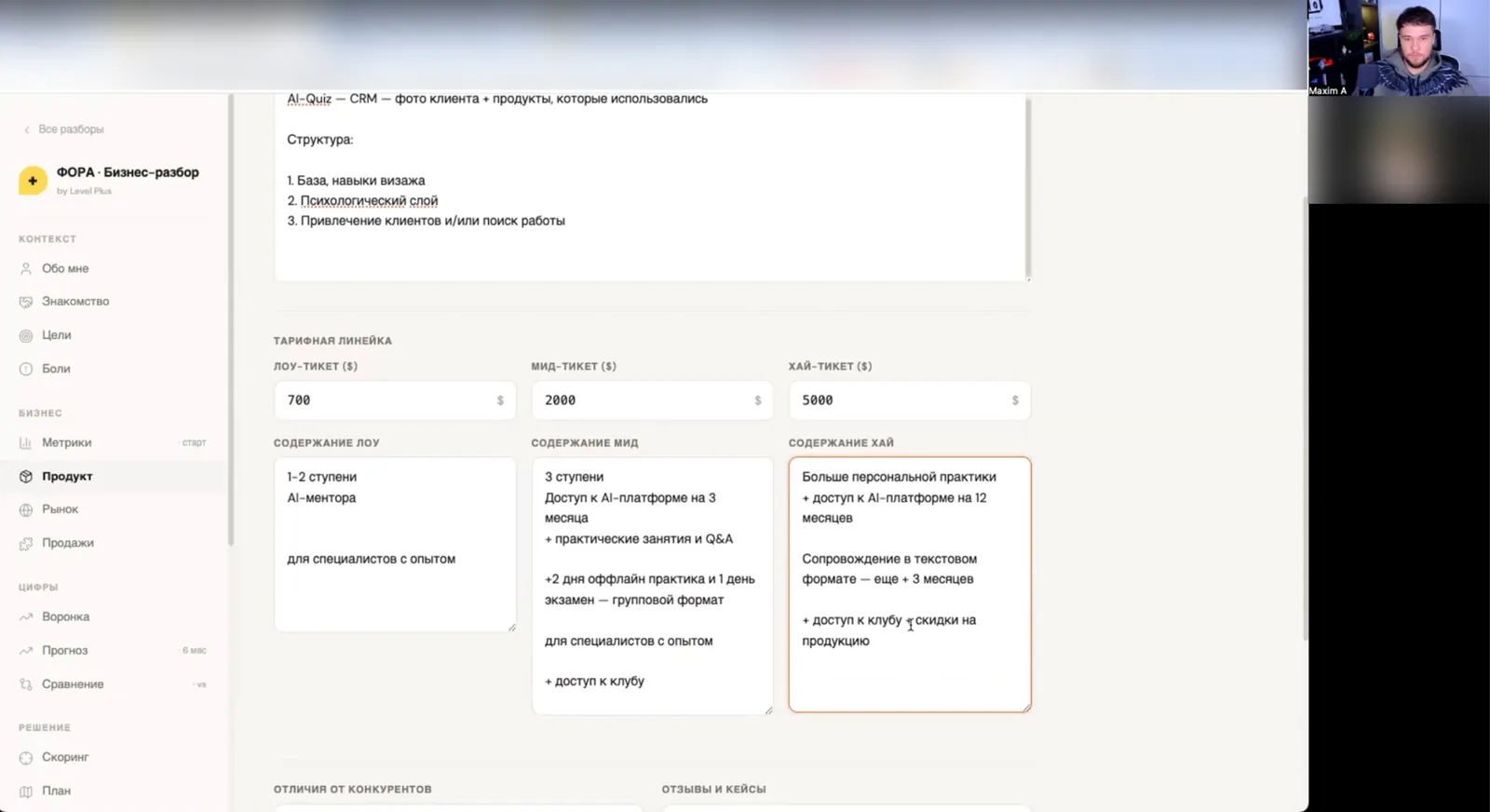Open Прогноз page
The height and width of the screenshot is (812, 1490).
click(x=64, y=650)
